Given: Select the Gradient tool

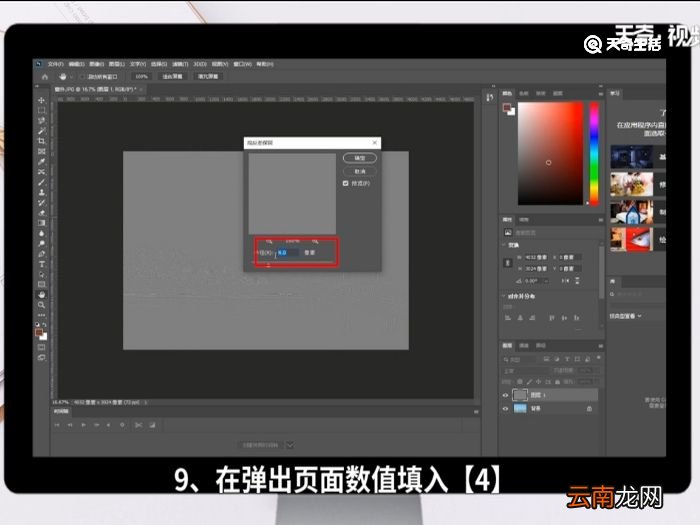Looking at the screenshot, I should [x=41, y=223].
